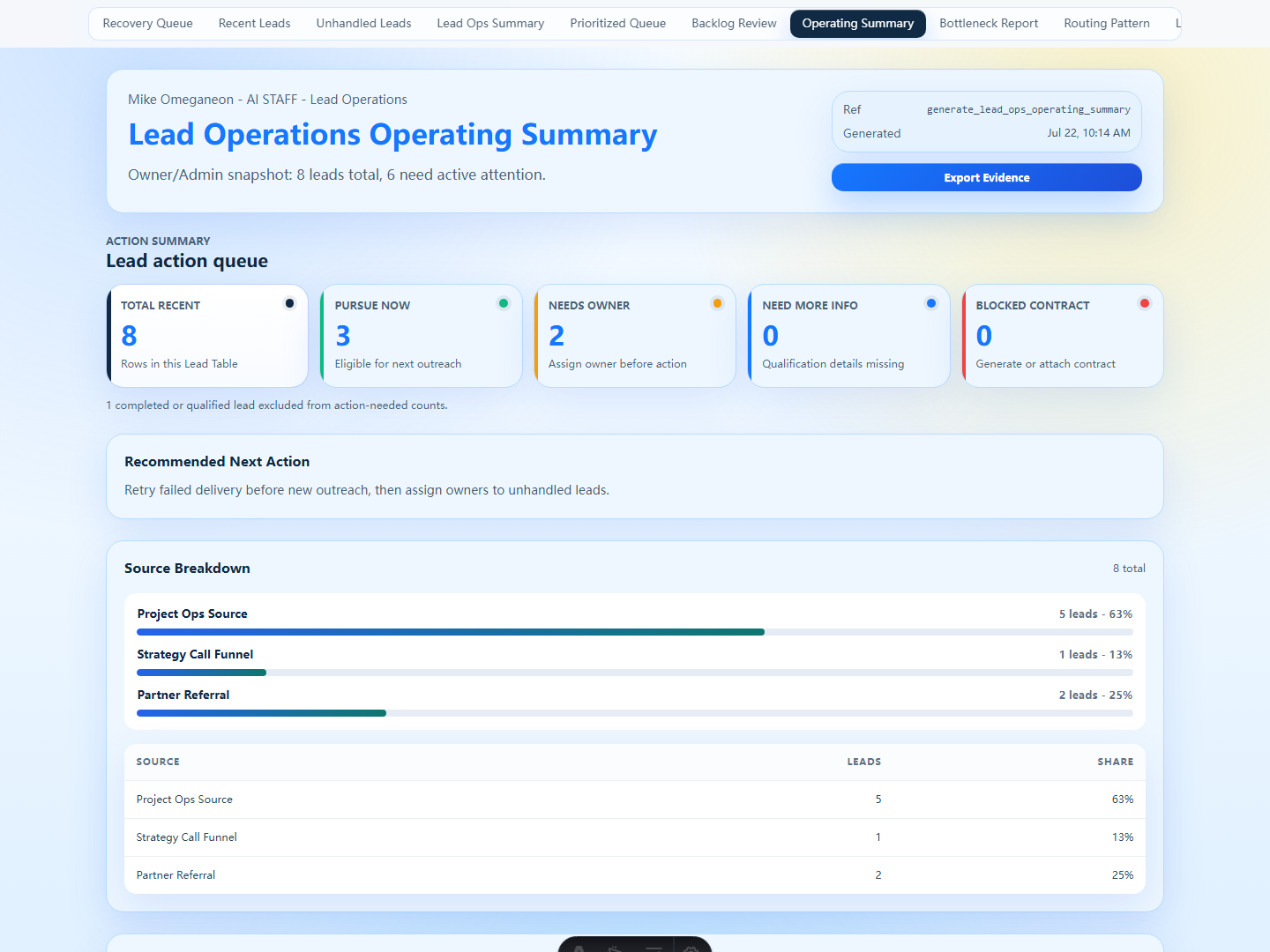The height and width of the screenshot is (952, 1270).
Task: Click the Needs Owner count of 2
Action: point(557,336)
